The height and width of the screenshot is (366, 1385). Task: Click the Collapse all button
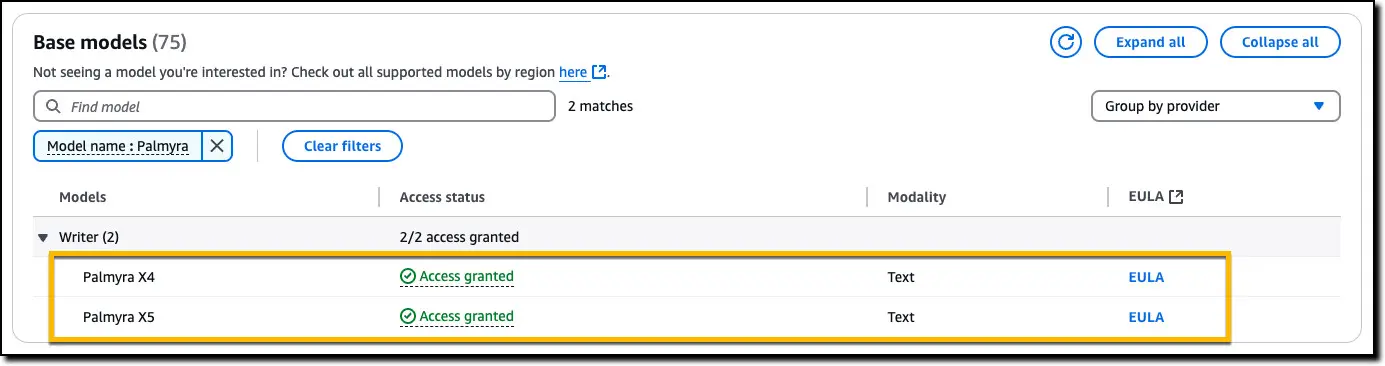tap(1280, 42)
